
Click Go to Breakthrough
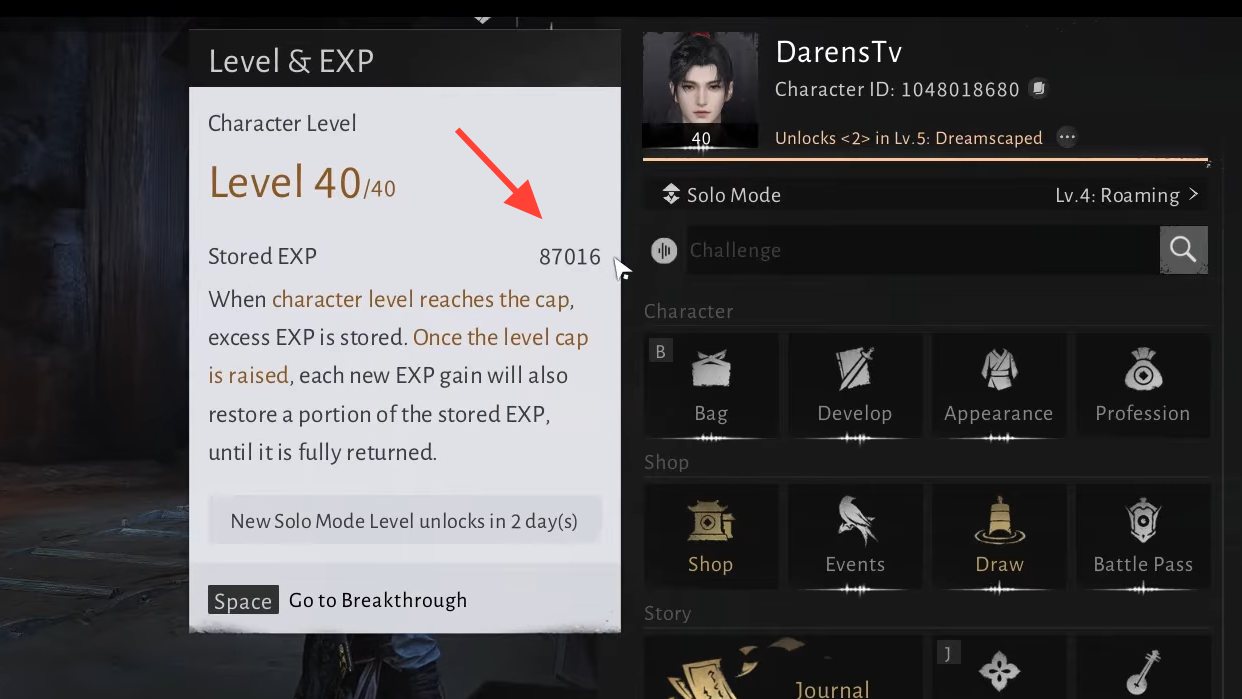click(x=378, y=600)
